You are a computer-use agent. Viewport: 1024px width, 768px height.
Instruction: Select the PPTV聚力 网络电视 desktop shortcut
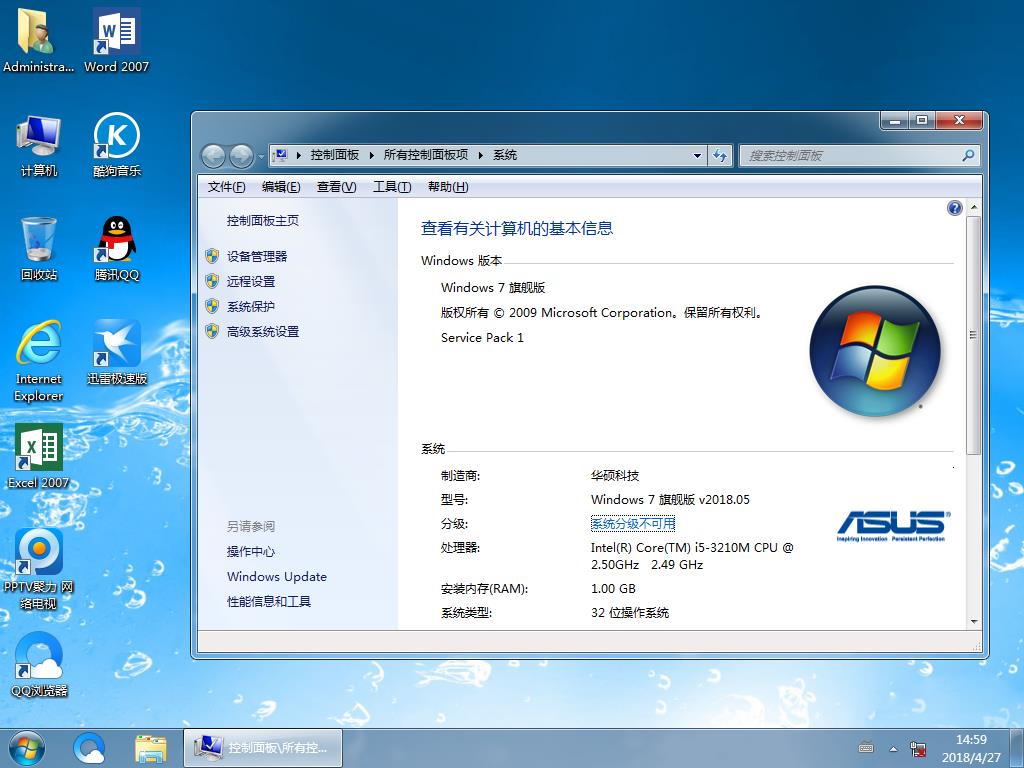pos(39,569)
